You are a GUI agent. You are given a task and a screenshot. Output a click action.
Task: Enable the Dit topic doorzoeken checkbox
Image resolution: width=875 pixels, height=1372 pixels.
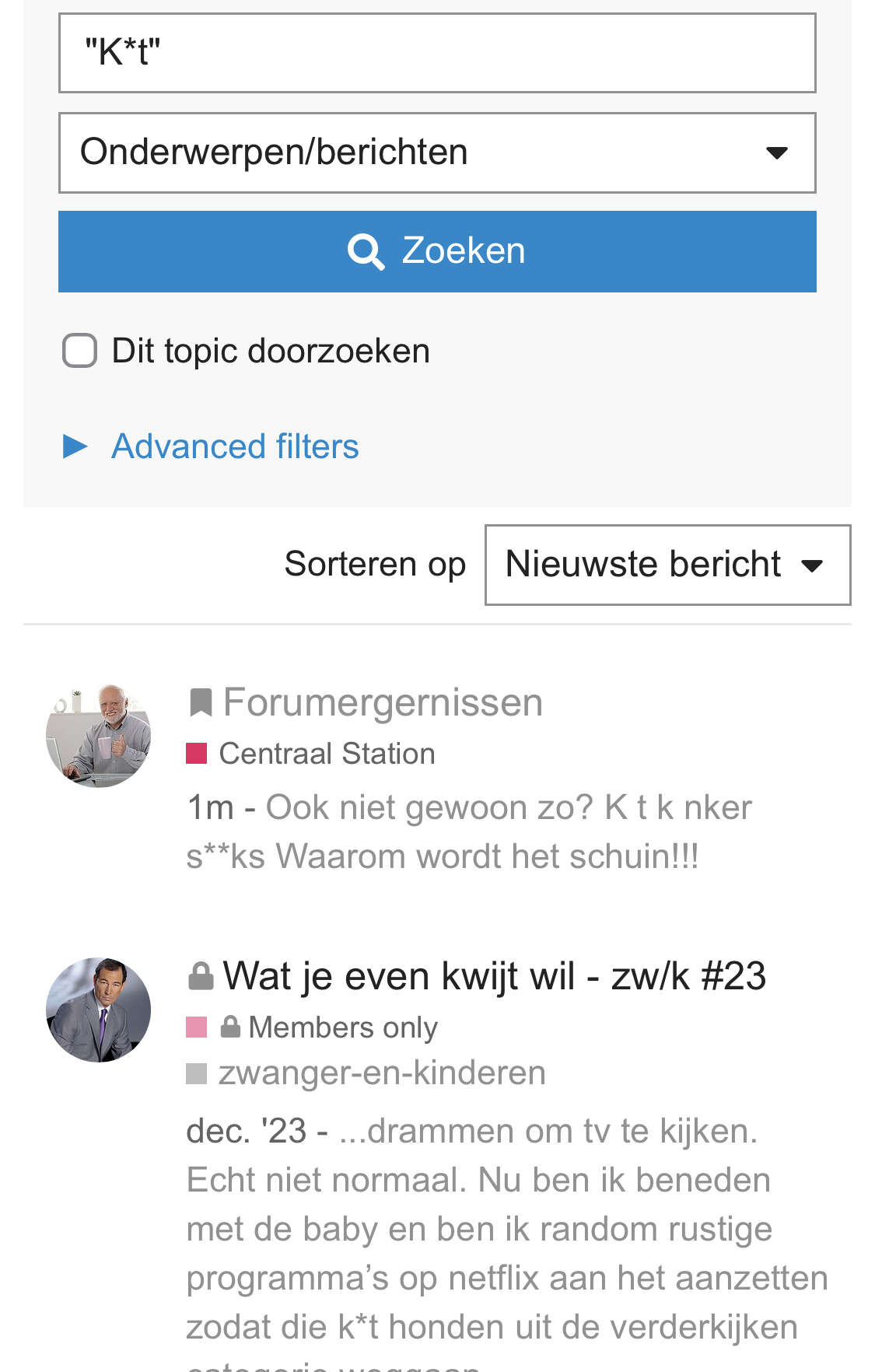coord(79,351)
